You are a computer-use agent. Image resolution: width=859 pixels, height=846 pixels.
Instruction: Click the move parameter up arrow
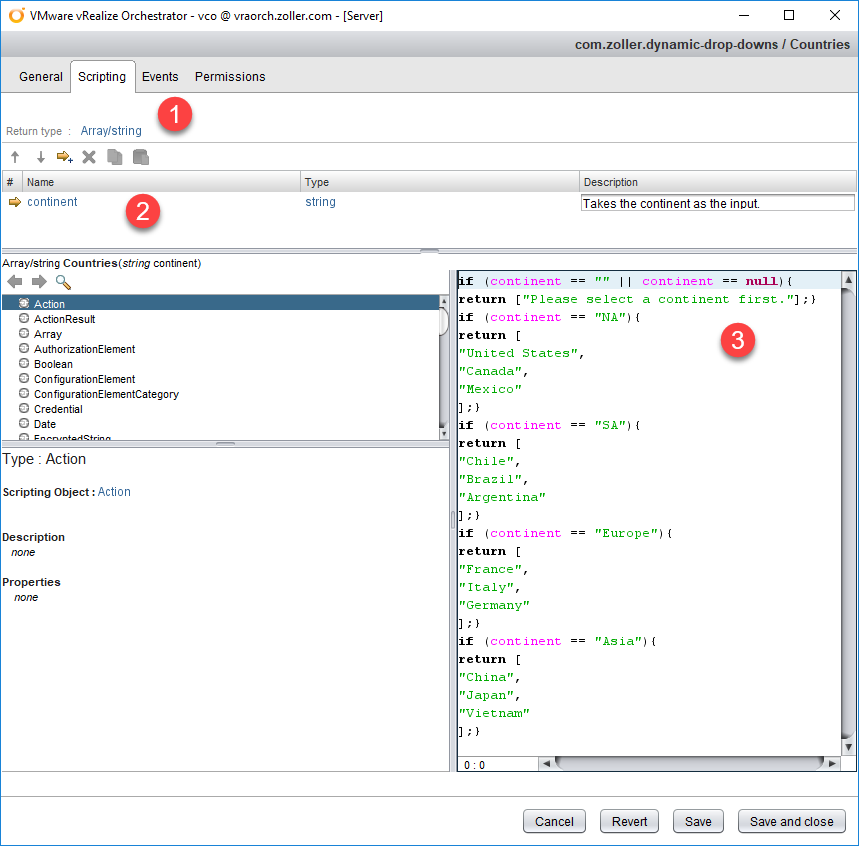pyautogui.click(x=15, y=157)
